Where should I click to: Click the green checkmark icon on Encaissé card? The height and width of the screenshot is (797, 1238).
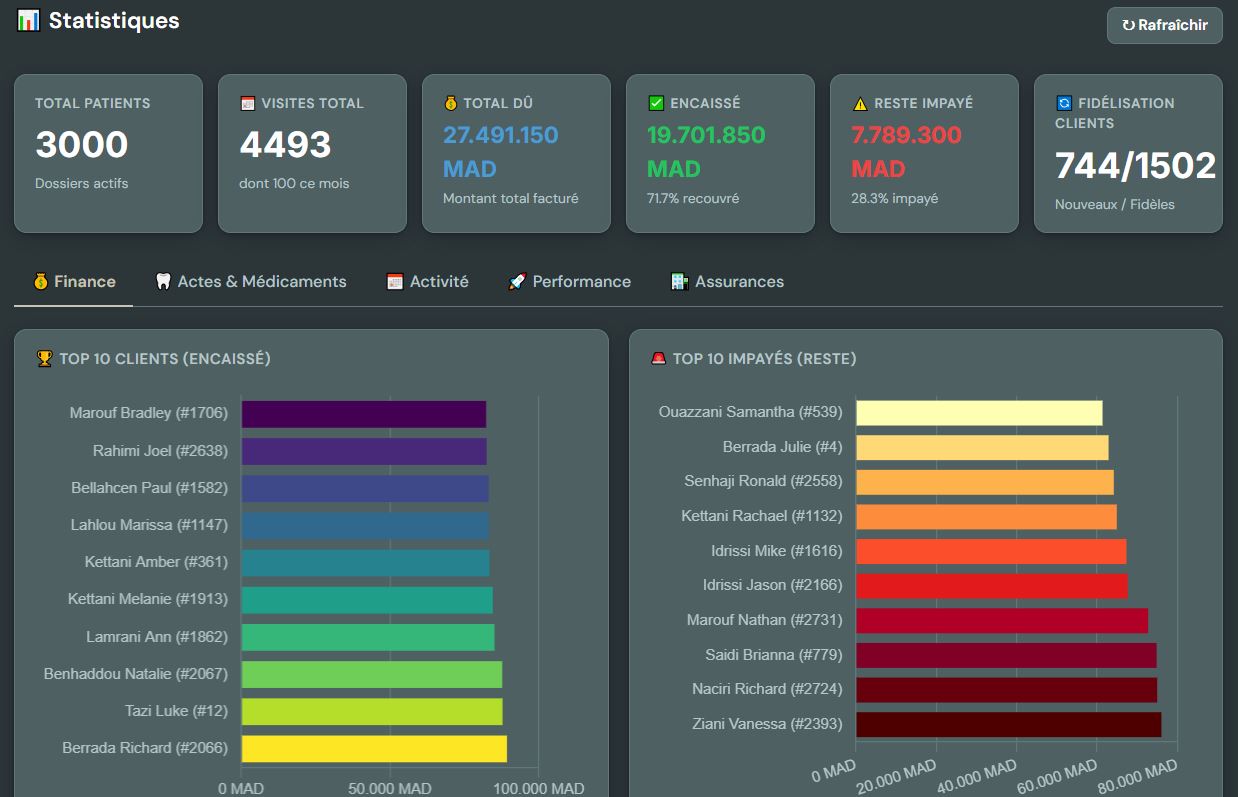tap(656, 103)
